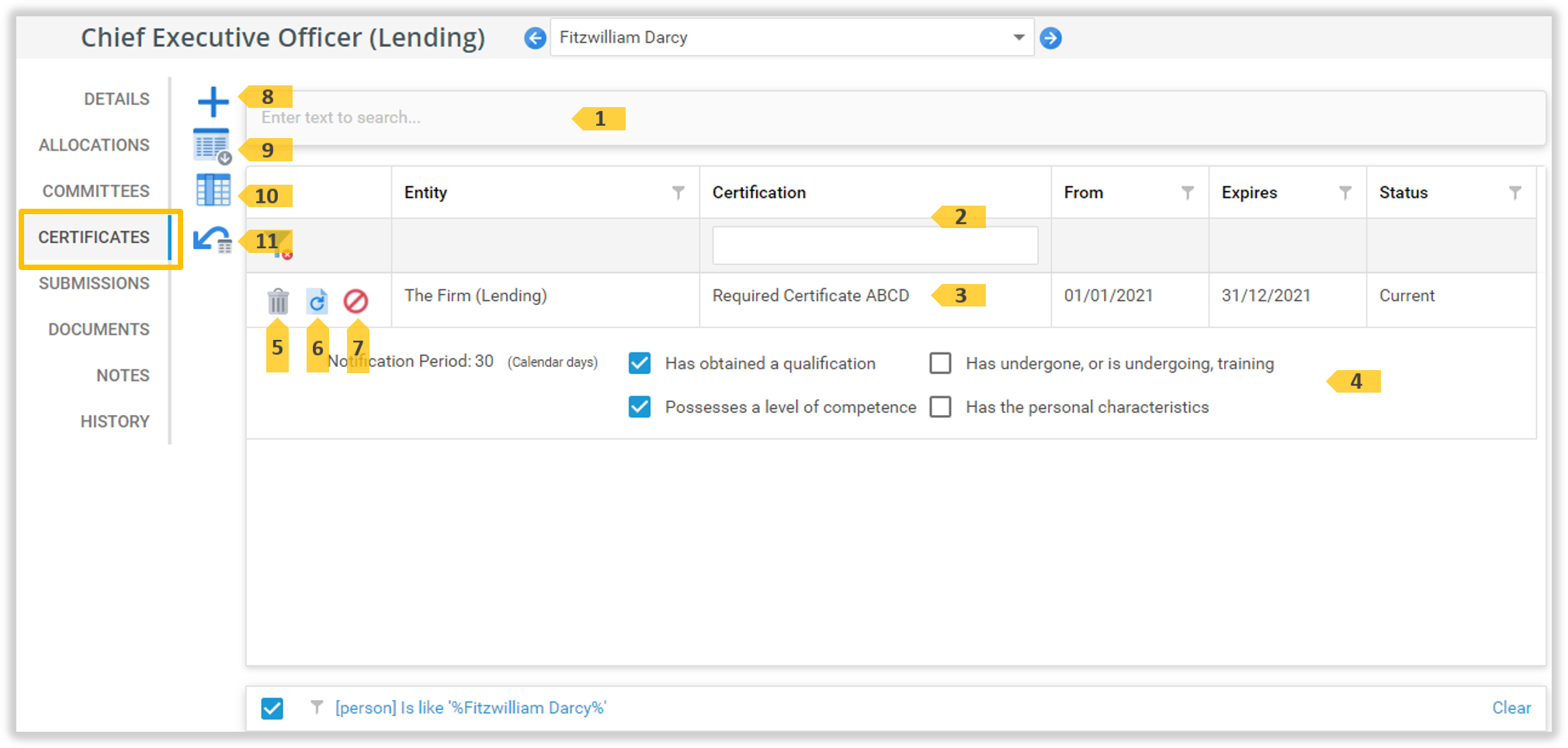Switch to the SUBMISSIONS tab
This screenshot has width=1568, height=748.
coord(94,283)
